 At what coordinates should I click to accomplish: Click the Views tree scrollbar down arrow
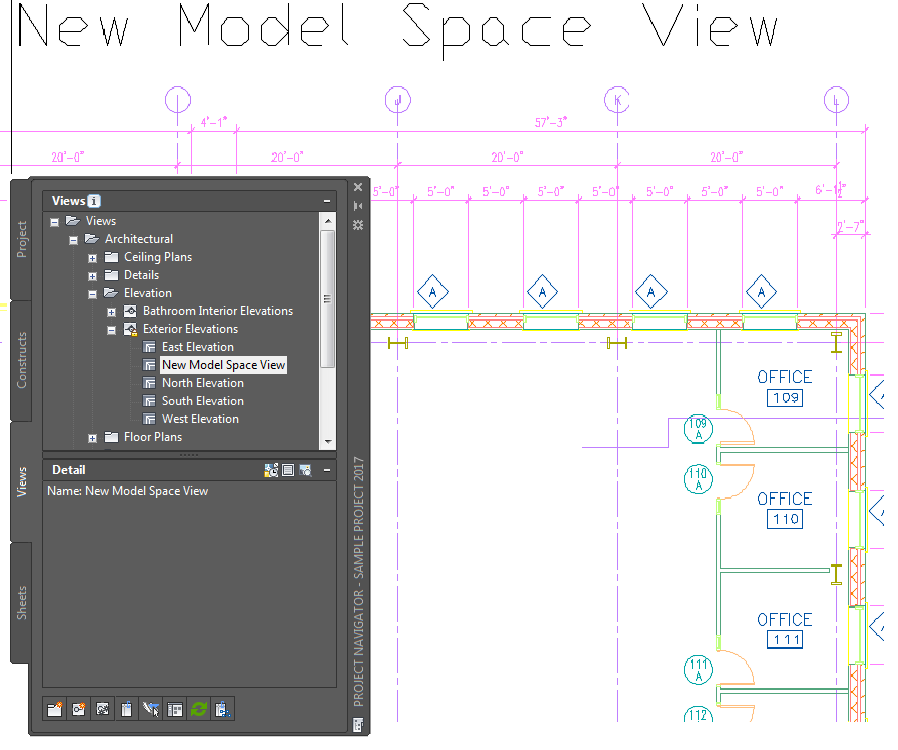click(x=328, y=442)
